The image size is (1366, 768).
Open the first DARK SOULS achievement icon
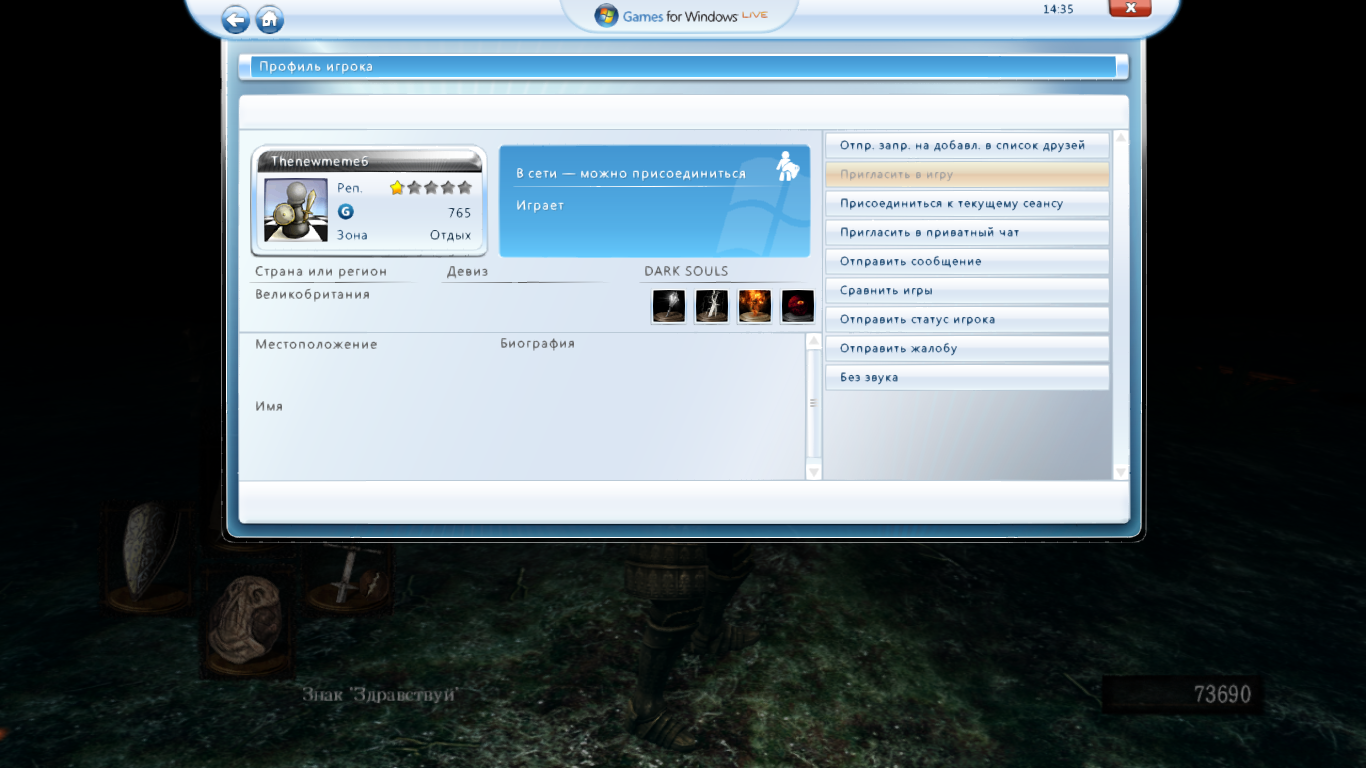point(669,306)
